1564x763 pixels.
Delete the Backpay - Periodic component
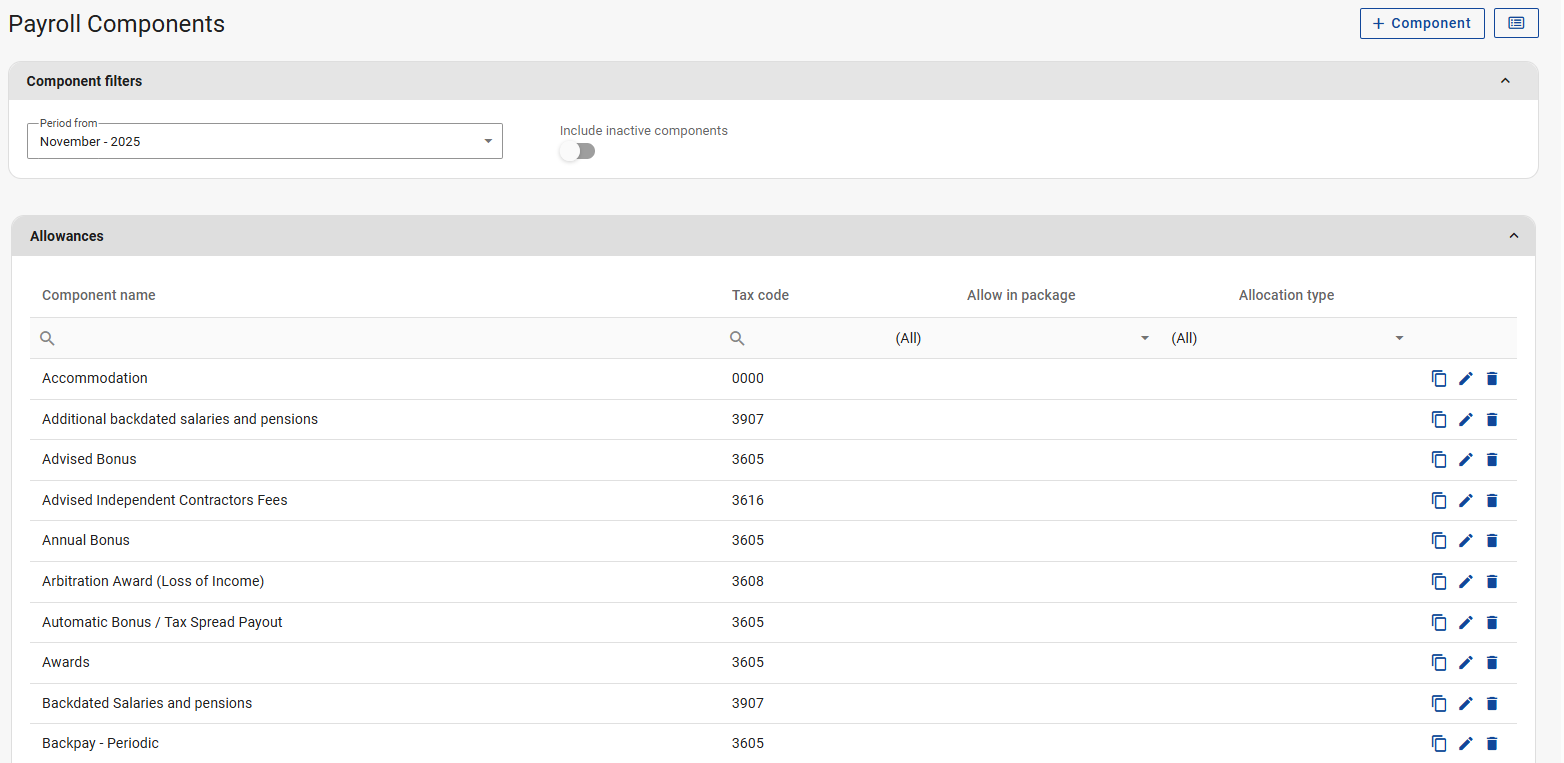[1492, 744]
